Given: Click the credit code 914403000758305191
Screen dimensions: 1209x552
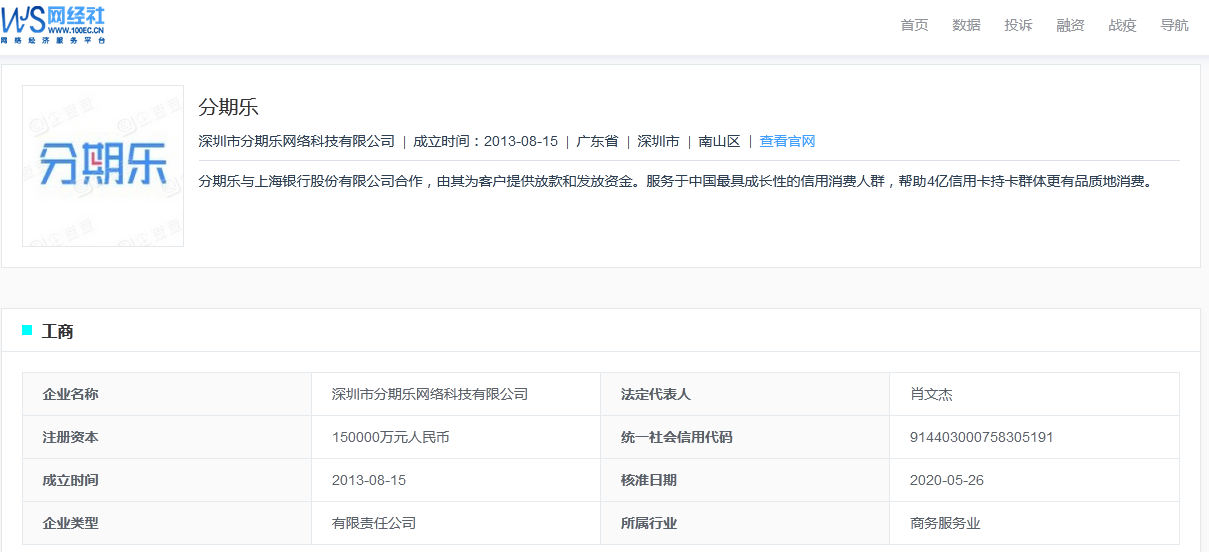Looking at the screenshot, I should point(981,437).
